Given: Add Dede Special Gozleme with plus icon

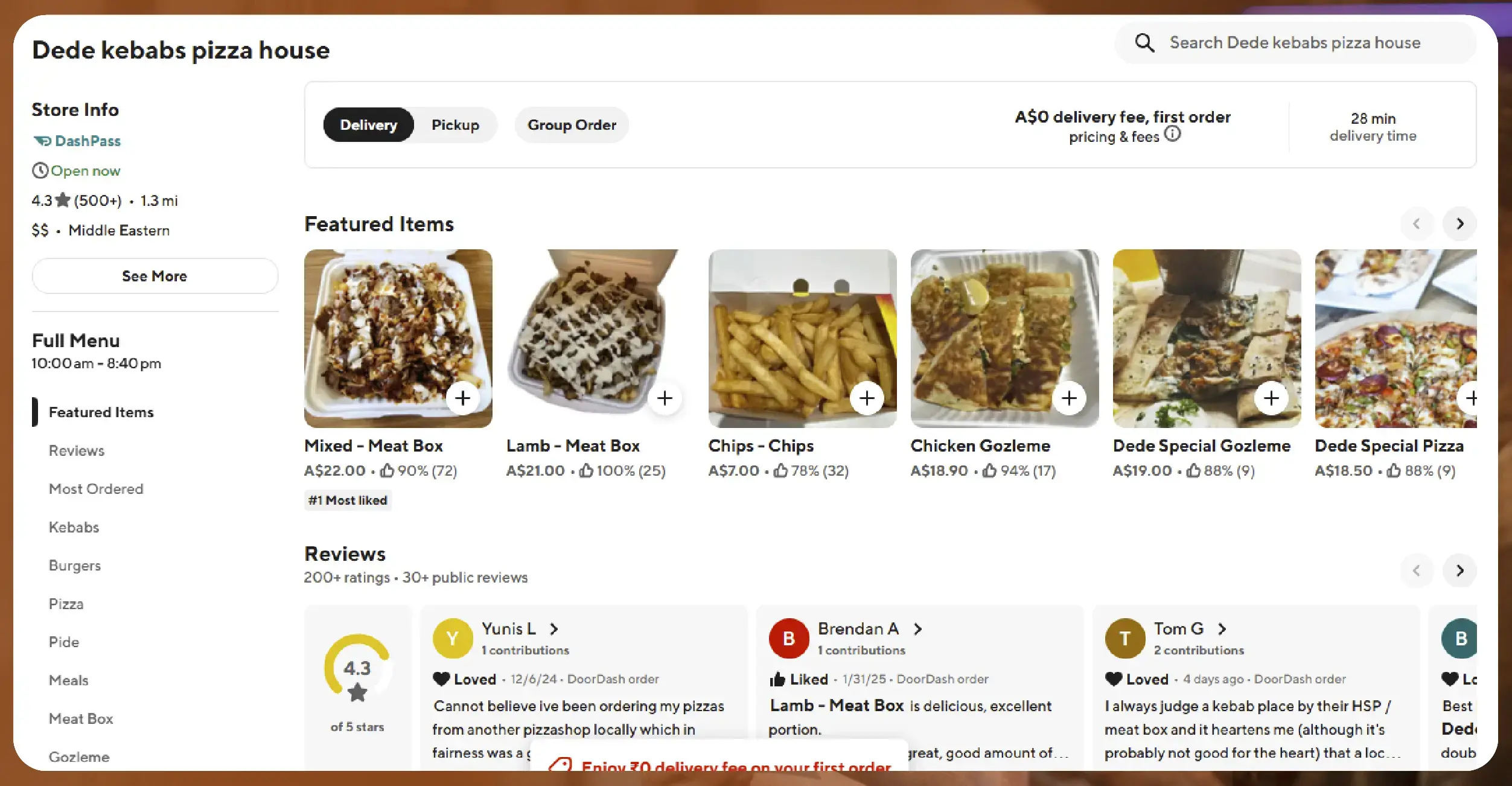Looking at the screenshot, I should pyautogui.click(x=1272, y=398).
